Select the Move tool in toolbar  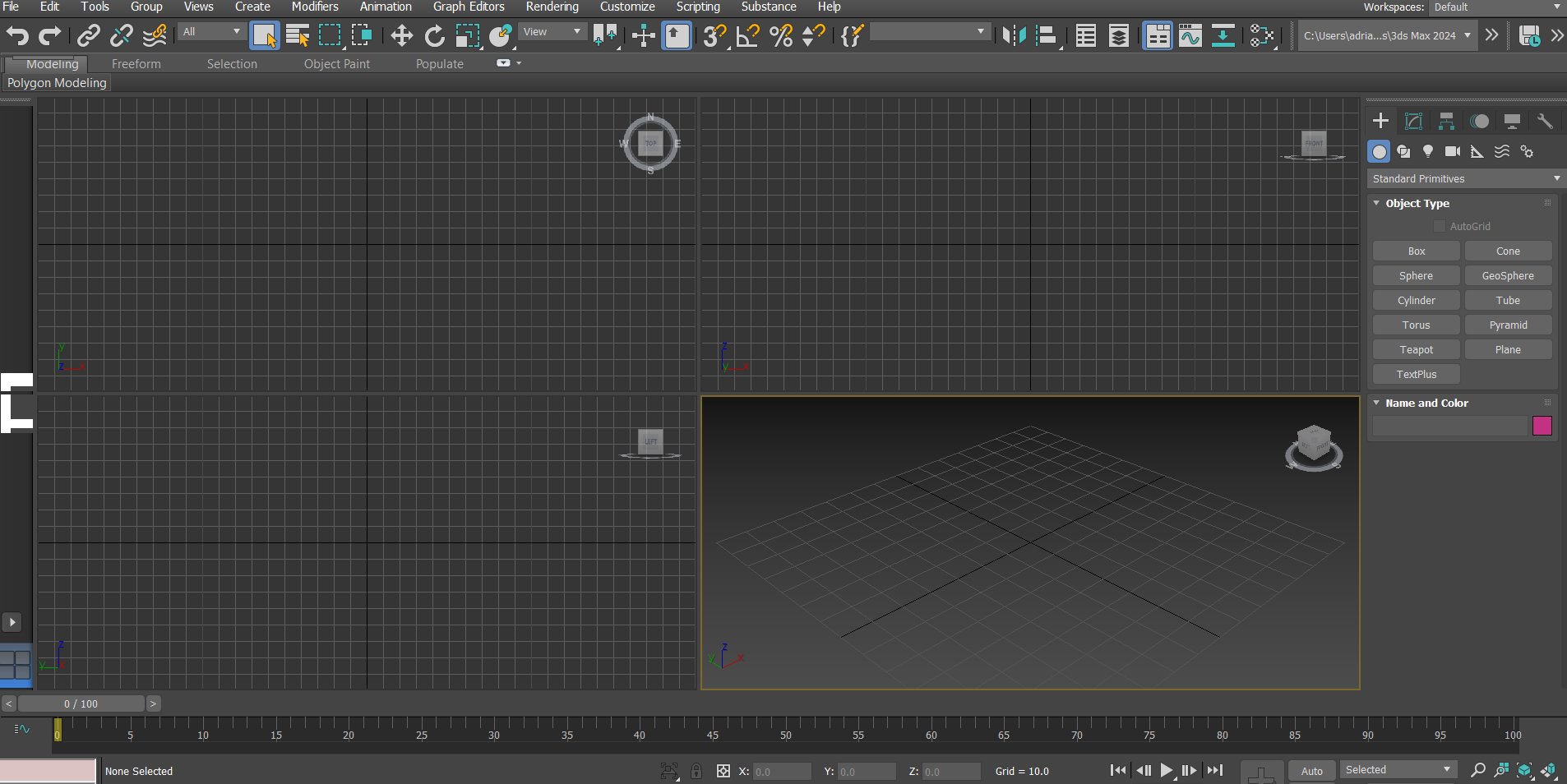[x=401, y=35]
